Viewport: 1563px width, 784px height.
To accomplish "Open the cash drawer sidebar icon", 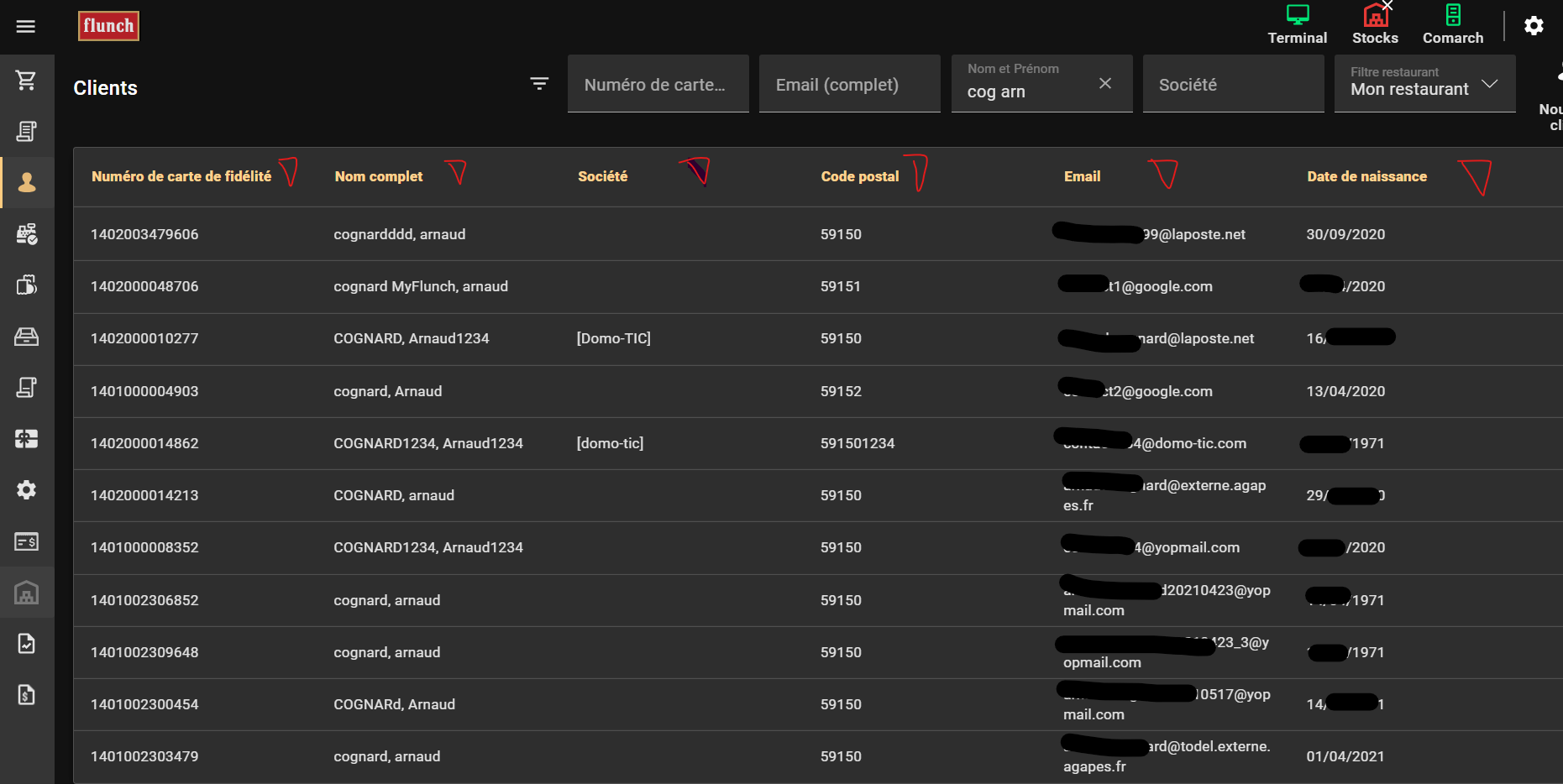I will click(27, 337).
